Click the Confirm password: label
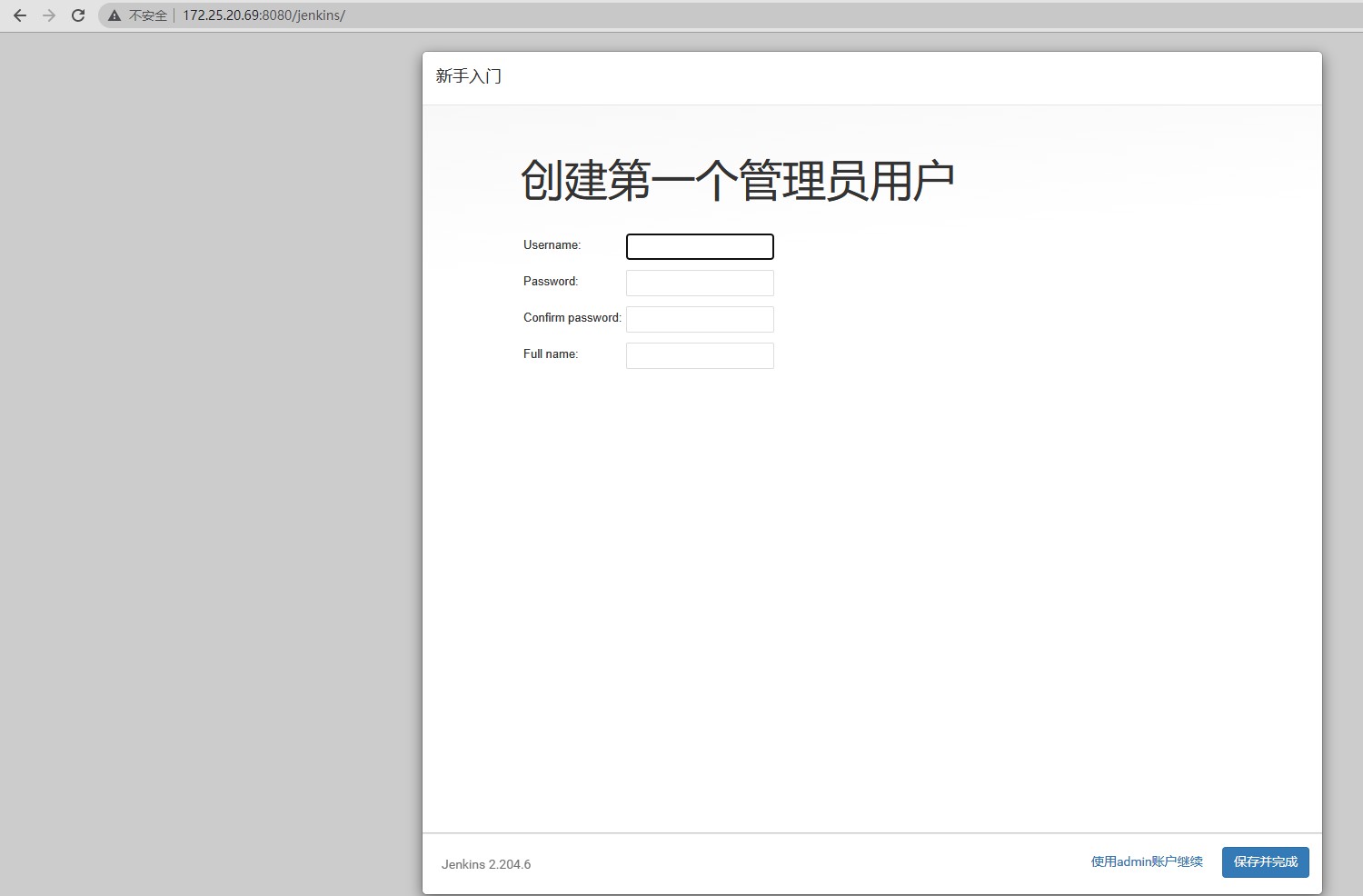 tap(572, 318)
